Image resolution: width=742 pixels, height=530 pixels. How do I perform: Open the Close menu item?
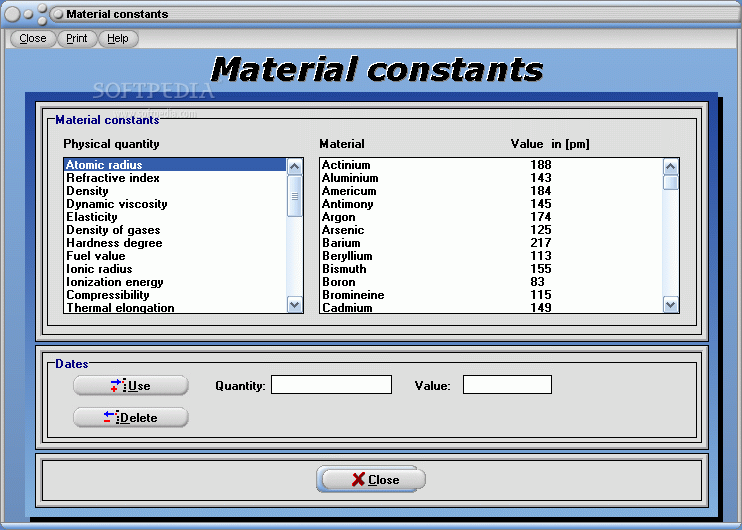(x=33, y=38)
